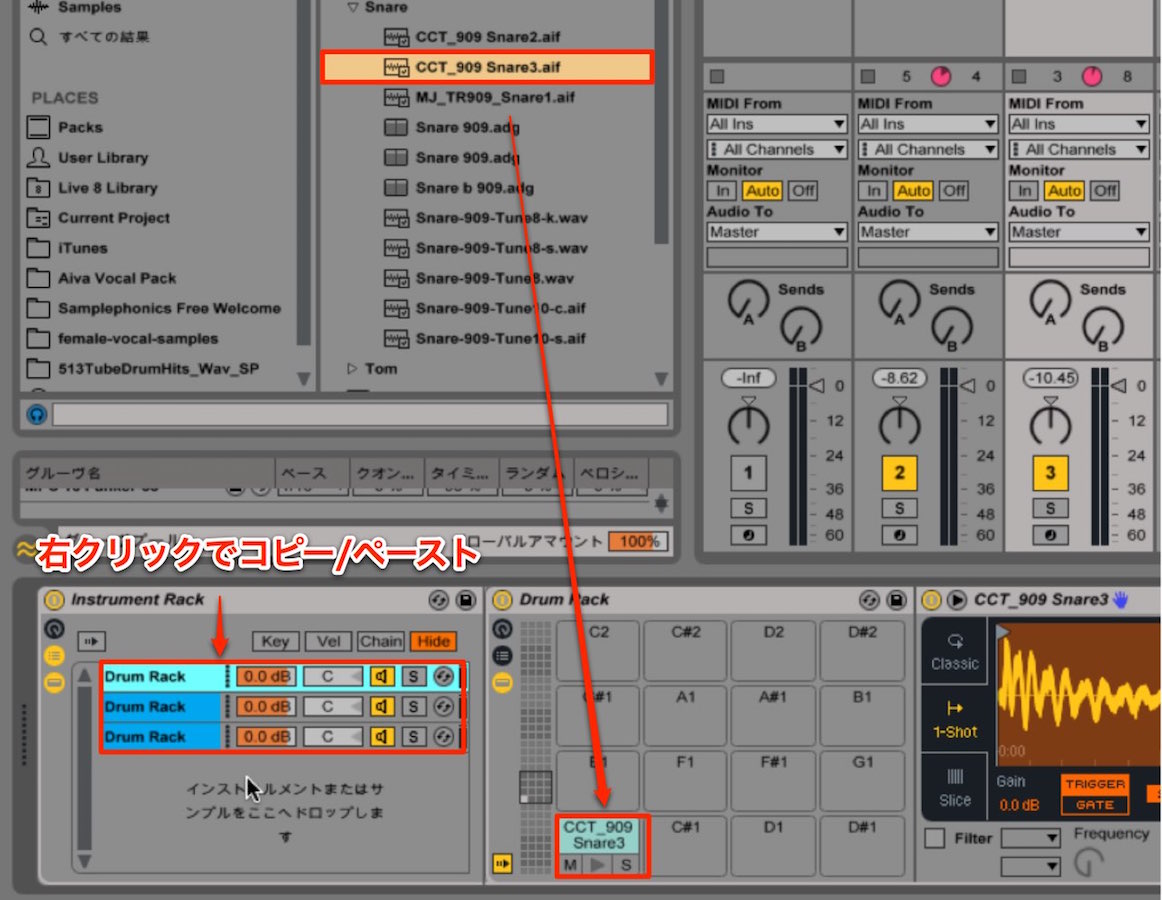Screen dimensions: 1162x900
Task: Toggle the Instrument Rack devices view icon
Action: 54,681
